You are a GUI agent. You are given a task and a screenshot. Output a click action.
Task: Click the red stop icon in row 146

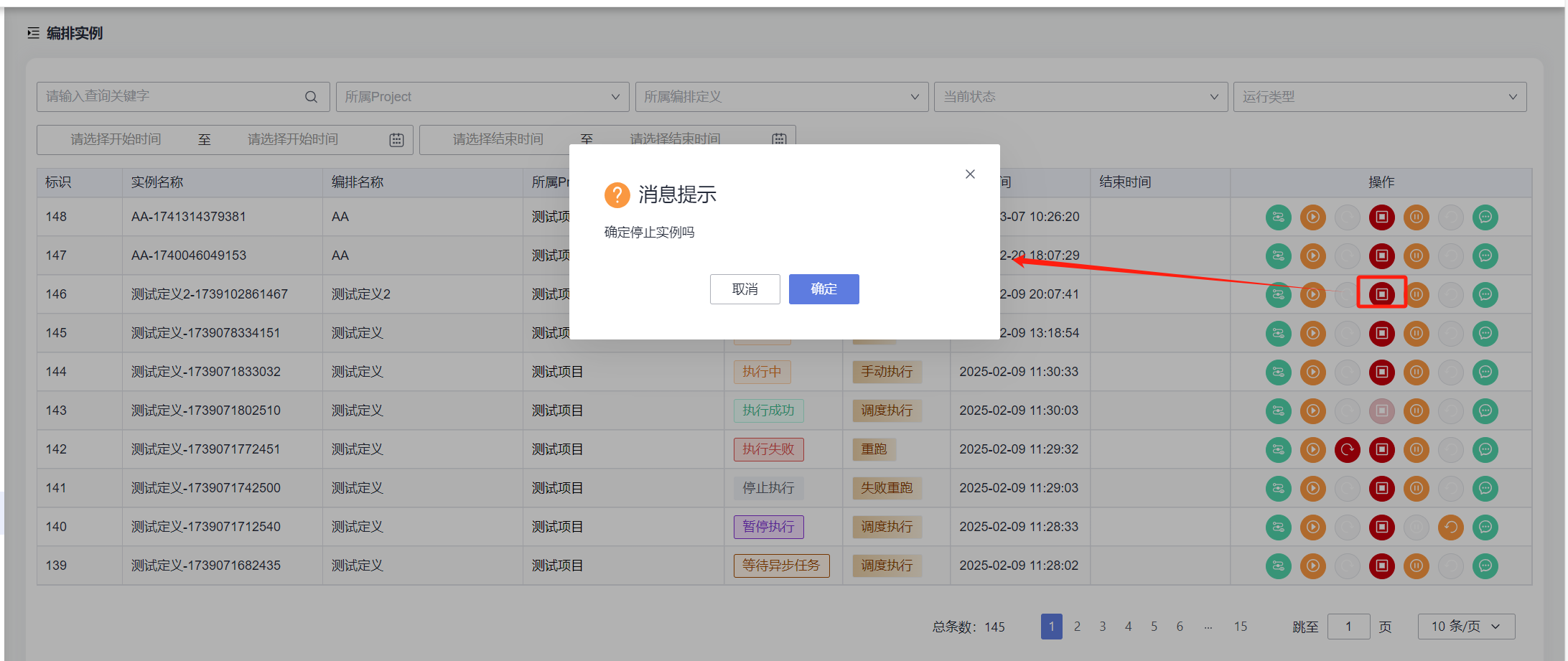coord(1381,294)
